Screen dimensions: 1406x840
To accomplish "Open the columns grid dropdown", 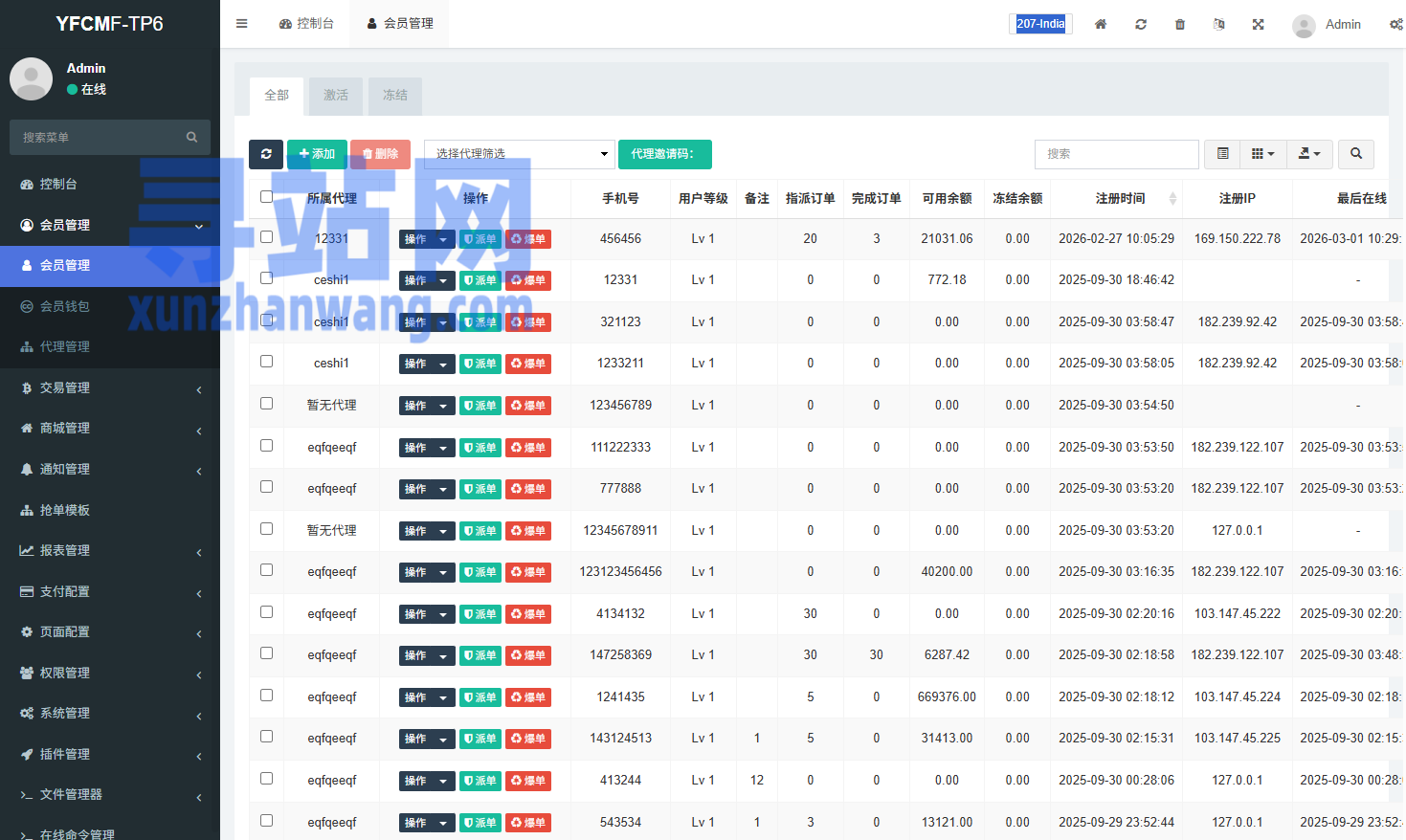I will click(x=1262, y=154).
